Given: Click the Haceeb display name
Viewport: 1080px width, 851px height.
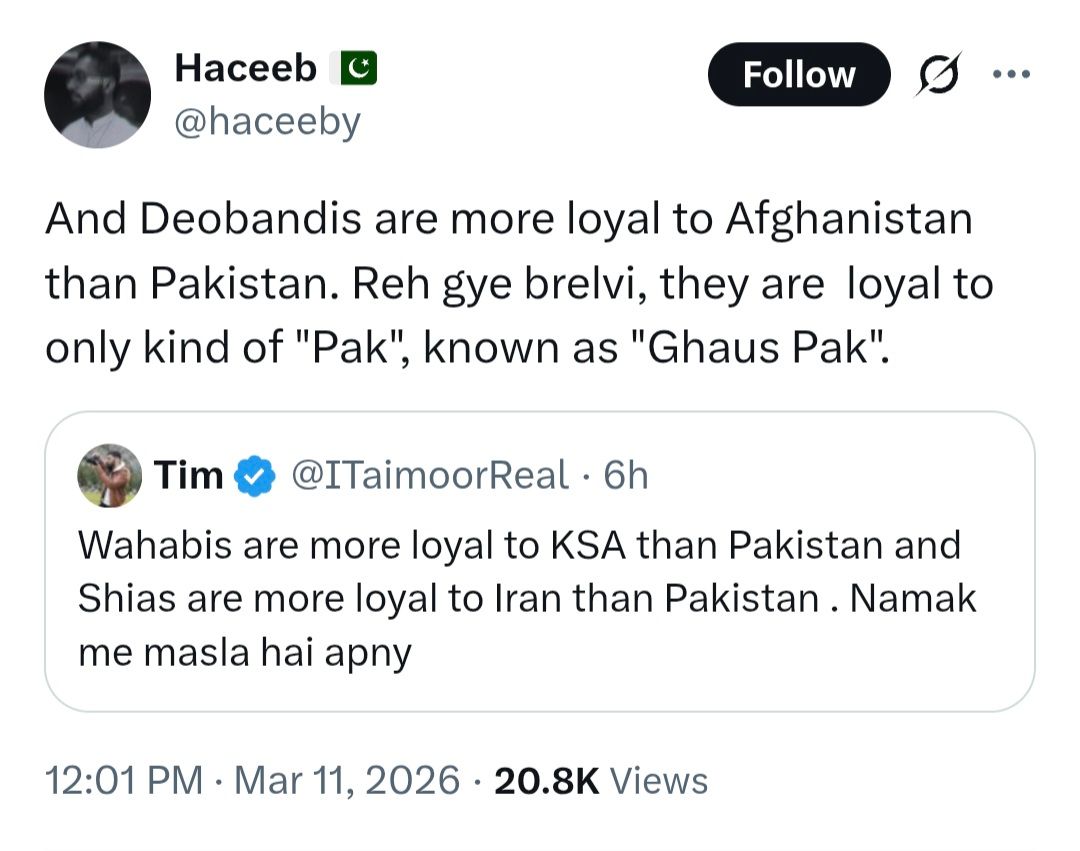Looking at the screenshot, I should 245,69.
